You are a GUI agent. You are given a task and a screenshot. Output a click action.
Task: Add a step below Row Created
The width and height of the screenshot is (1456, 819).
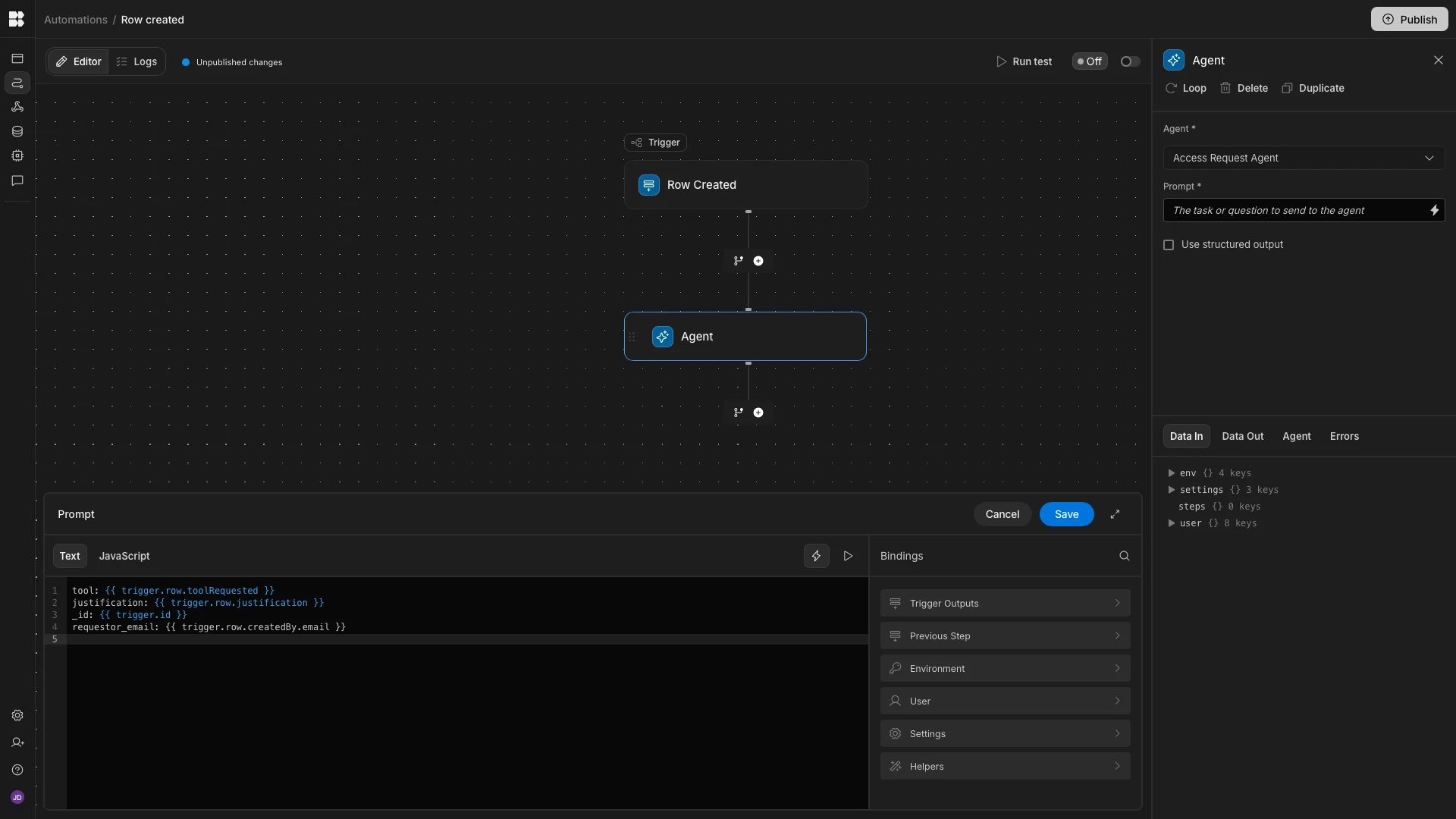point(758,261)
